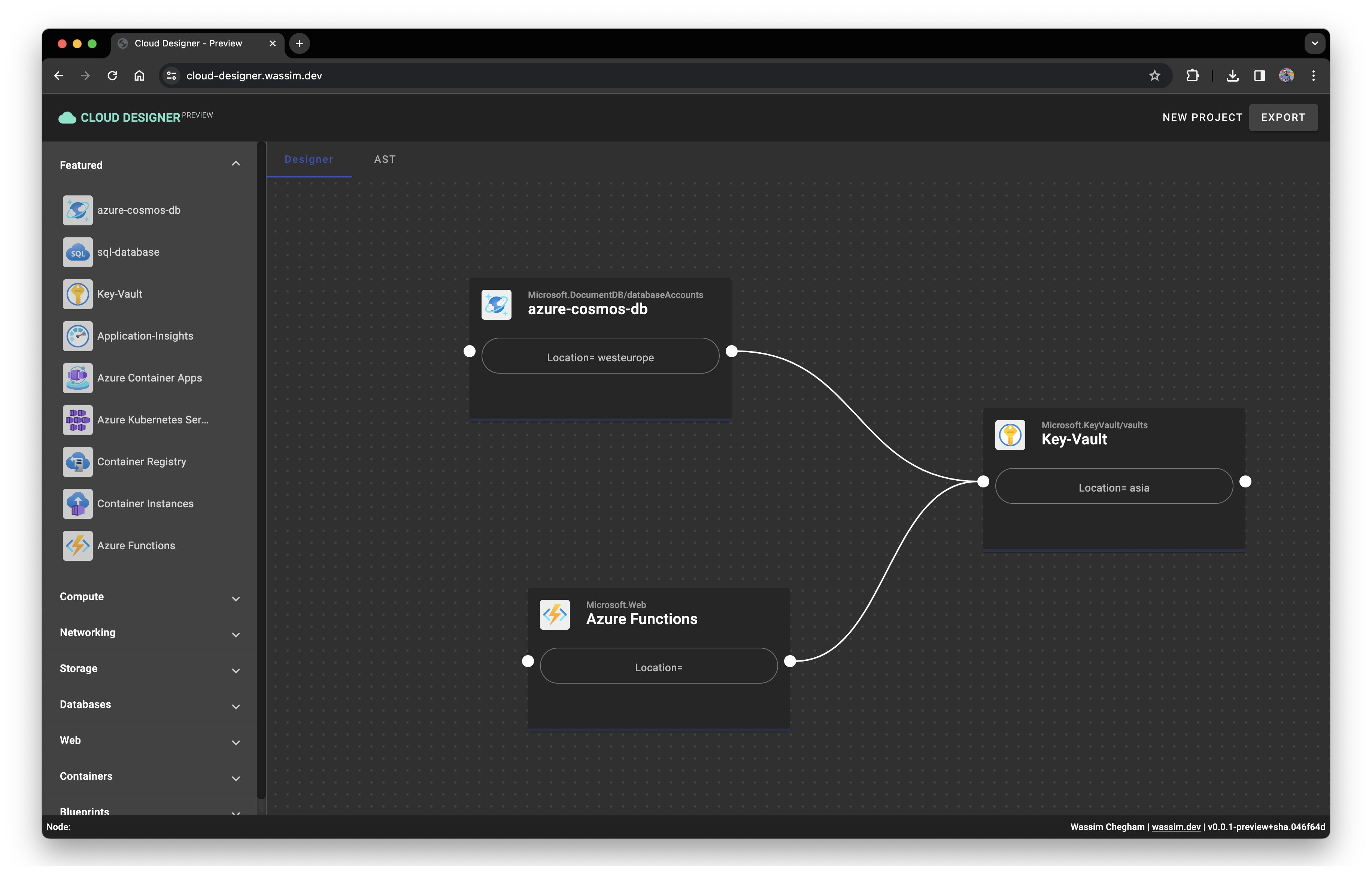Toggle the browser side panel icon
Viewport: 1372px width, 894px height.
tap(1259, 76)
